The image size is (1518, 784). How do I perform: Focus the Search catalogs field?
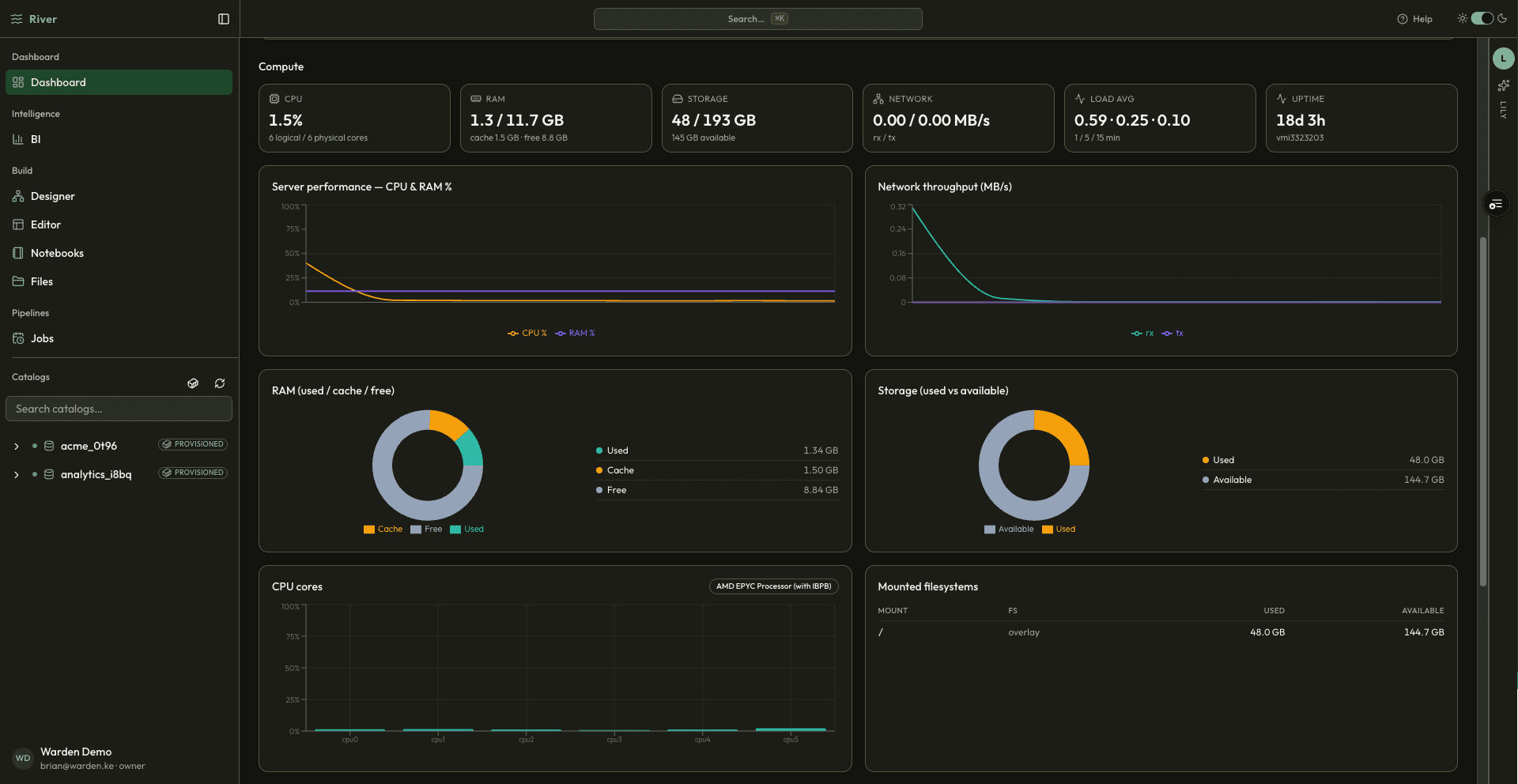(119, 409)
